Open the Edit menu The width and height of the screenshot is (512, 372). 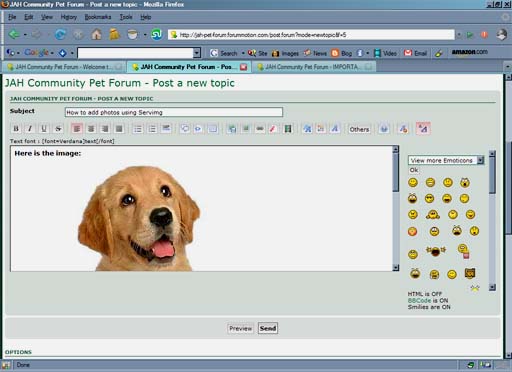coord(29,17)
